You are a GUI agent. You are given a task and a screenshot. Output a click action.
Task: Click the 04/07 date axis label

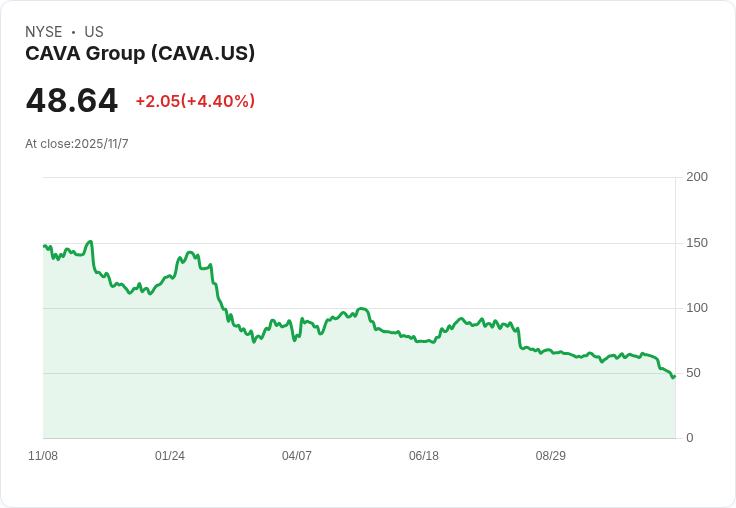[297, 456]
